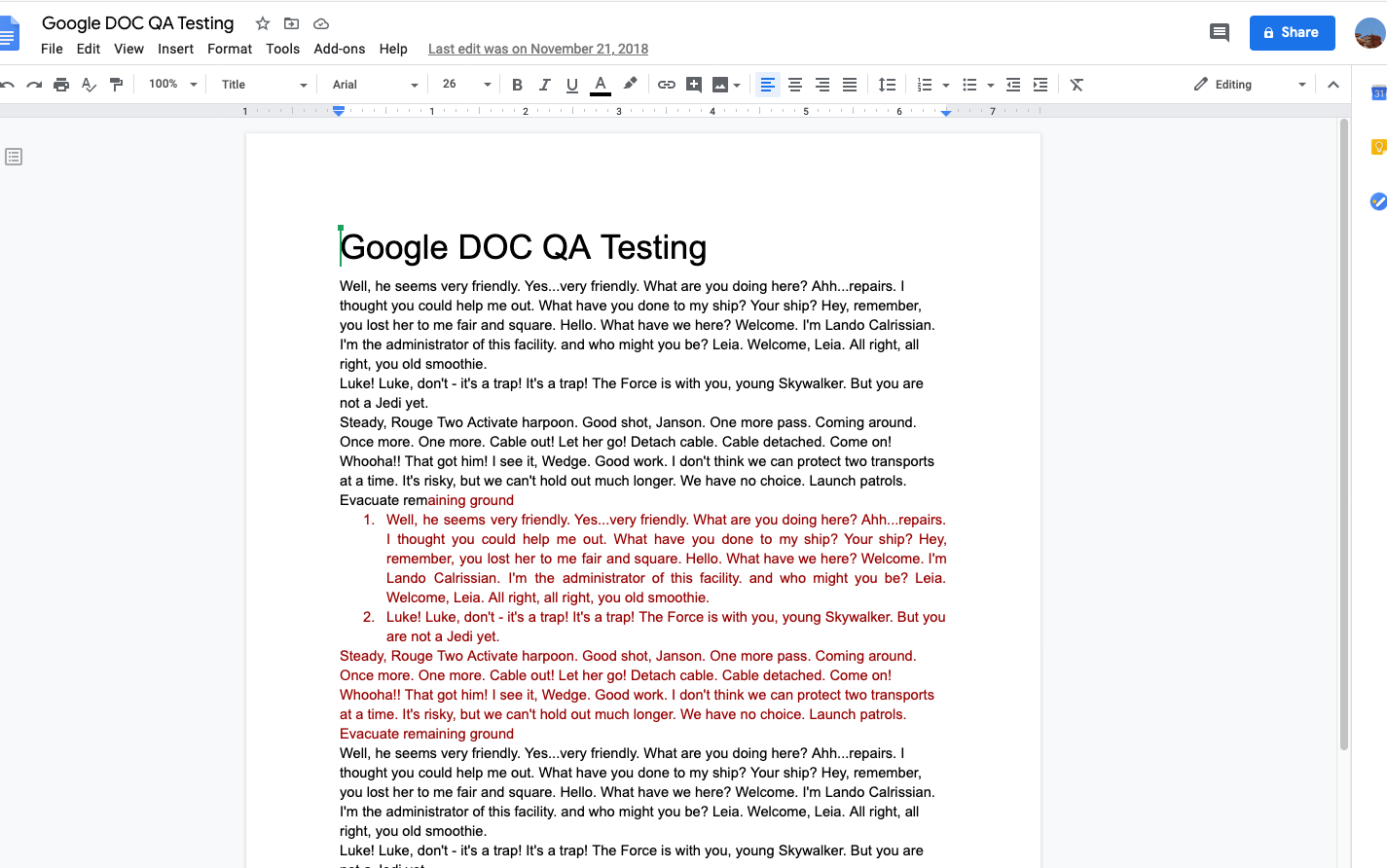The image size is (1387, 868).
Task: Insert an image using toolbar icon
Action: (x=720, y=85)
